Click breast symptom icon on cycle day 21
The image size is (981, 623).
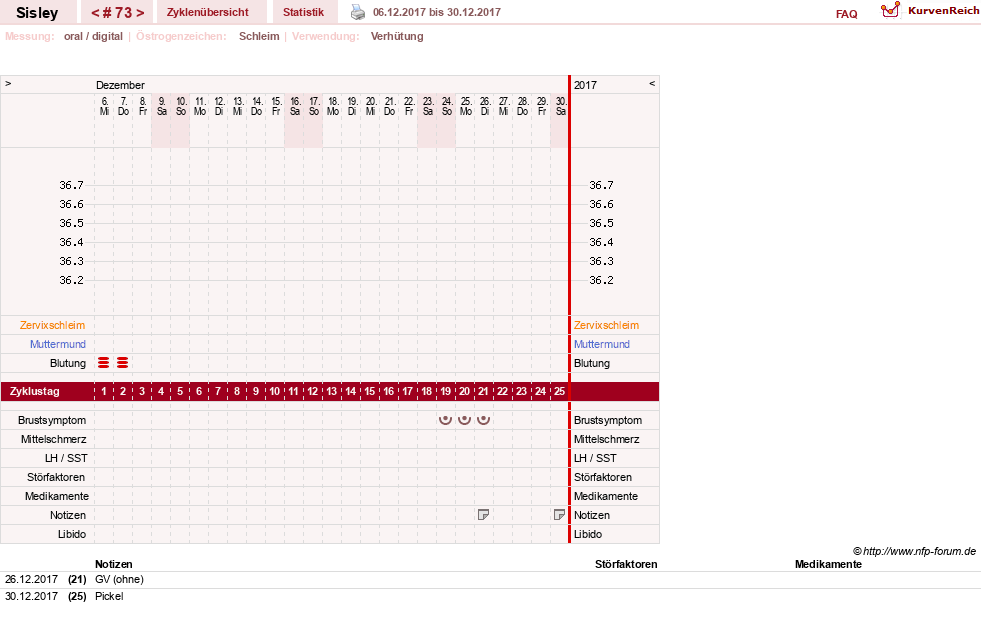(483, 420)
